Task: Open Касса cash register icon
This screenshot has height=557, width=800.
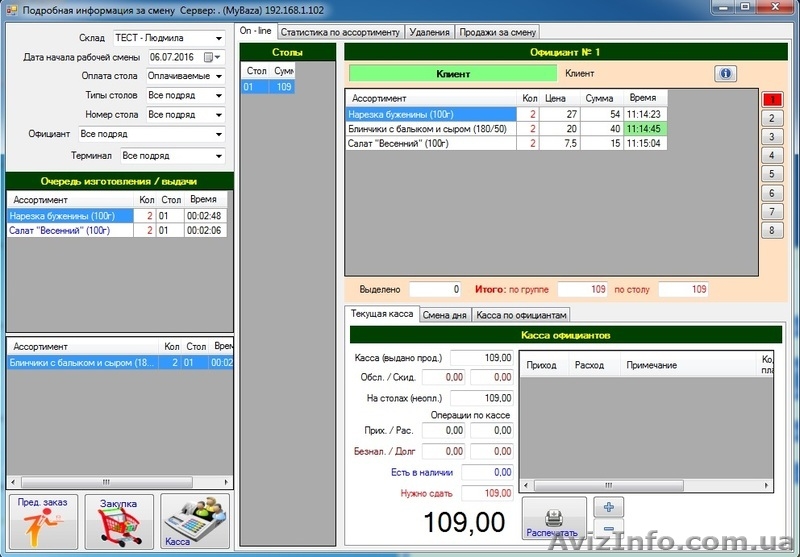Action: [195, 521]
